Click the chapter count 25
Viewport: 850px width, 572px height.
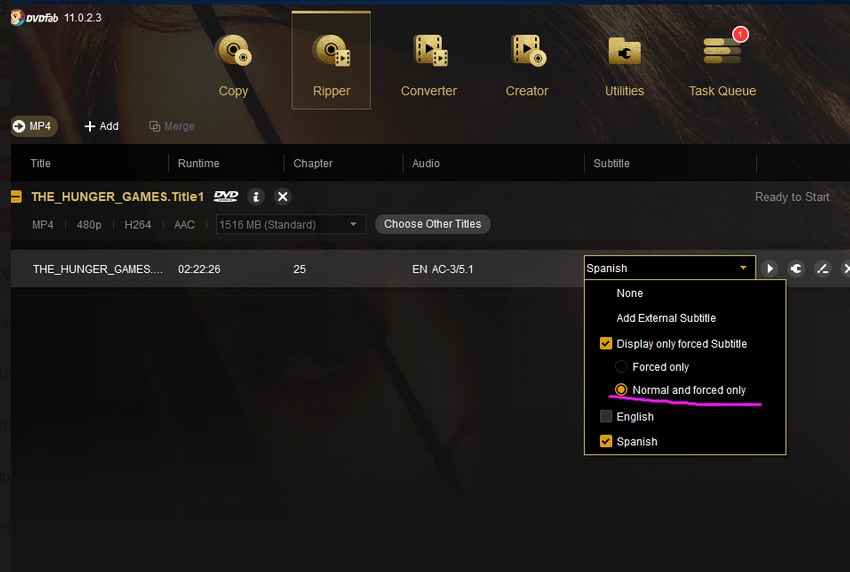[x=299, y=269]
